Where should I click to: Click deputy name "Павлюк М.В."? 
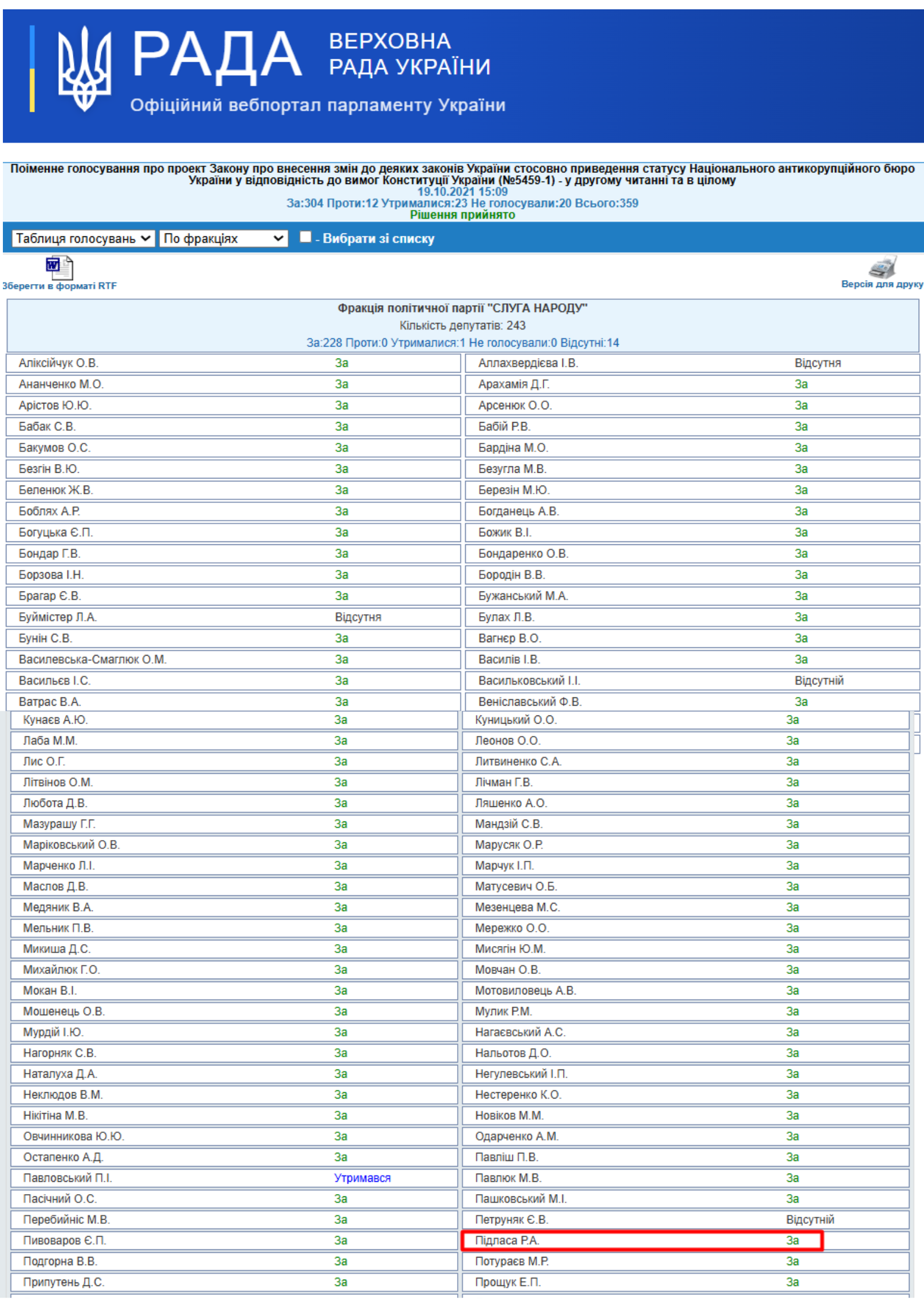pos(508,1178)
